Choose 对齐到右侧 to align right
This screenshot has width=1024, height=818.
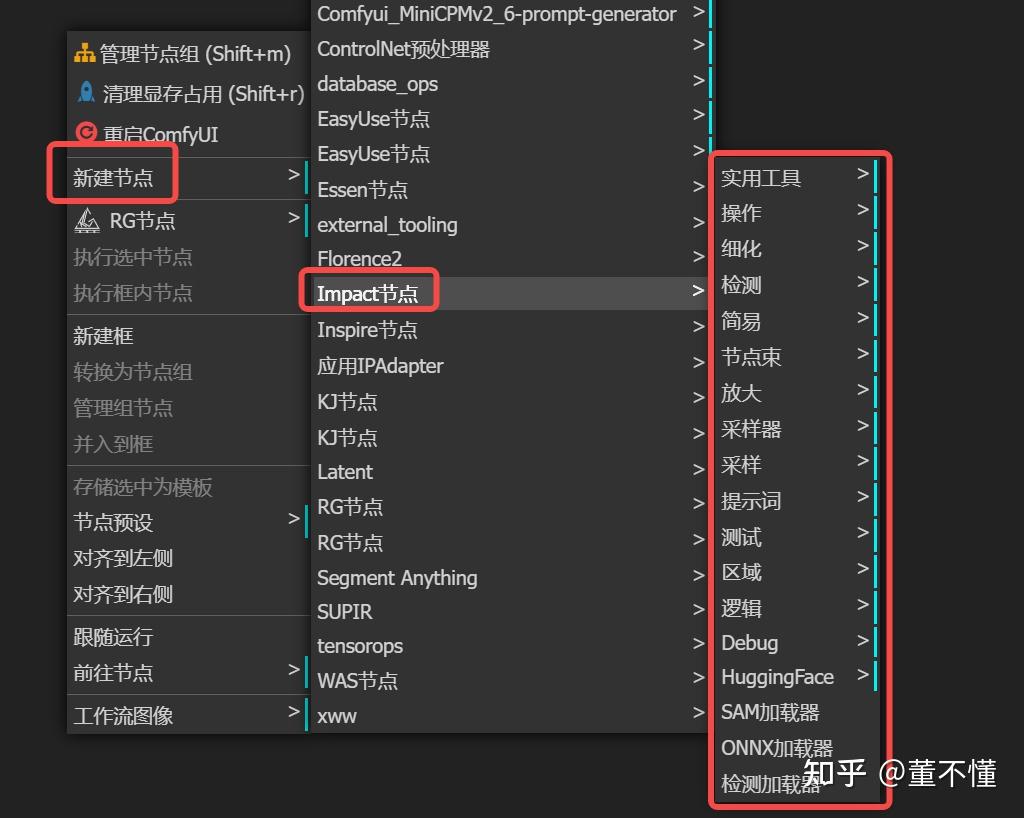[x=187, y=595]
